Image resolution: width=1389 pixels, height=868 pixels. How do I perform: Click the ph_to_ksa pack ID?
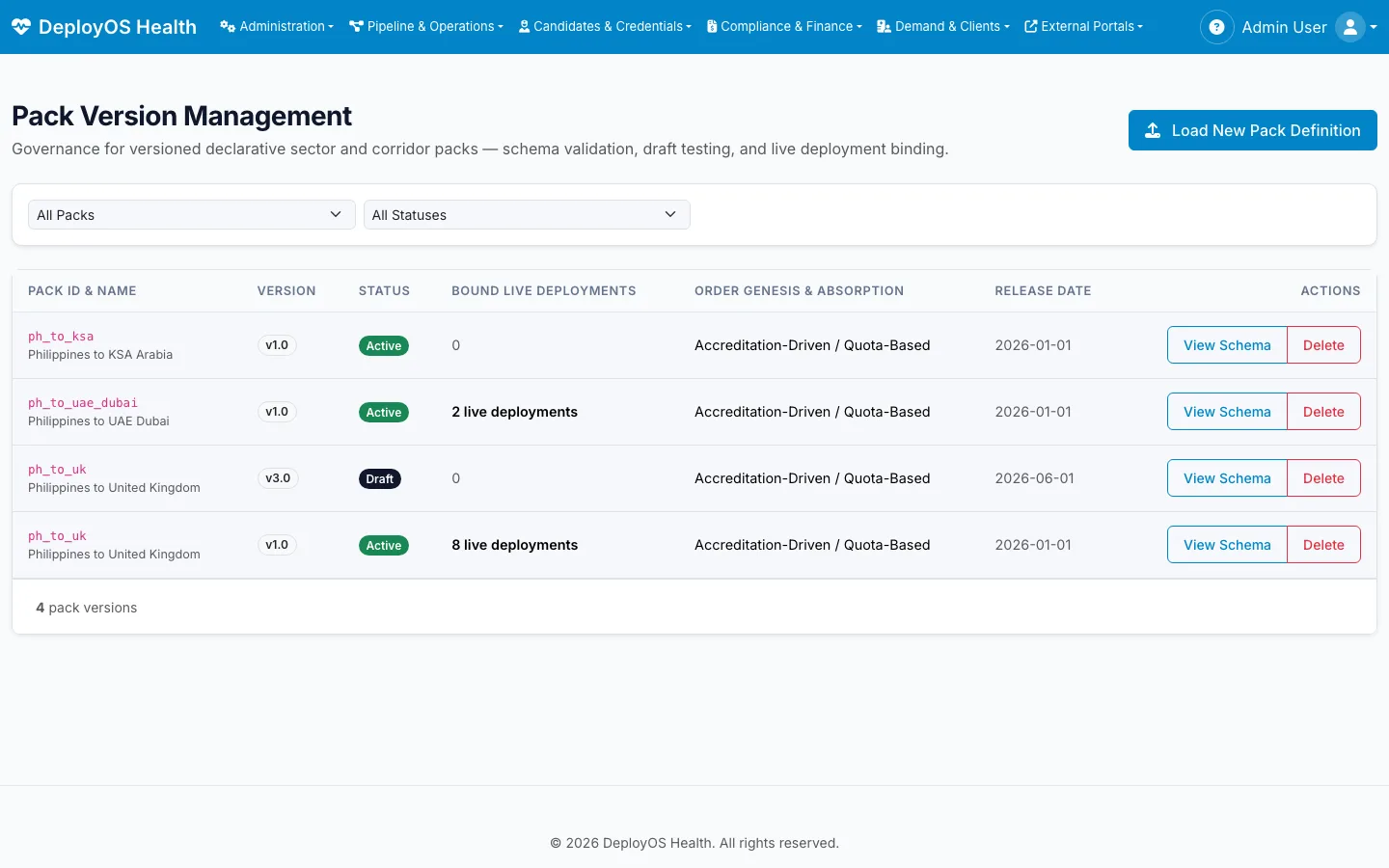(61, 337)
